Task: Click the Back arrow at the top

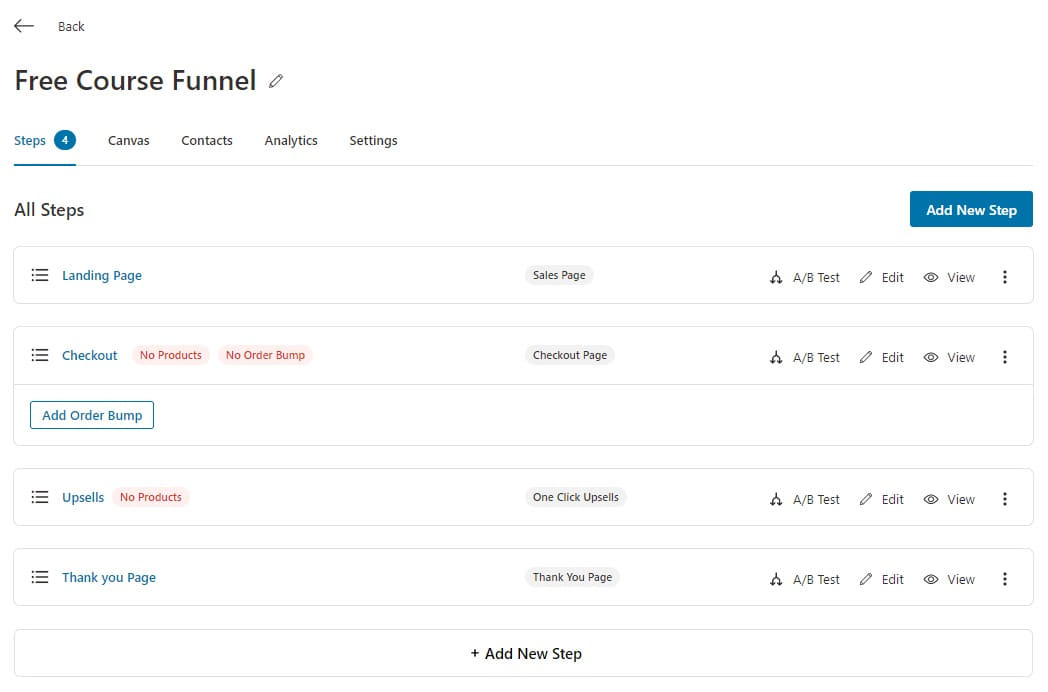Action: click(x=23, y=25)
